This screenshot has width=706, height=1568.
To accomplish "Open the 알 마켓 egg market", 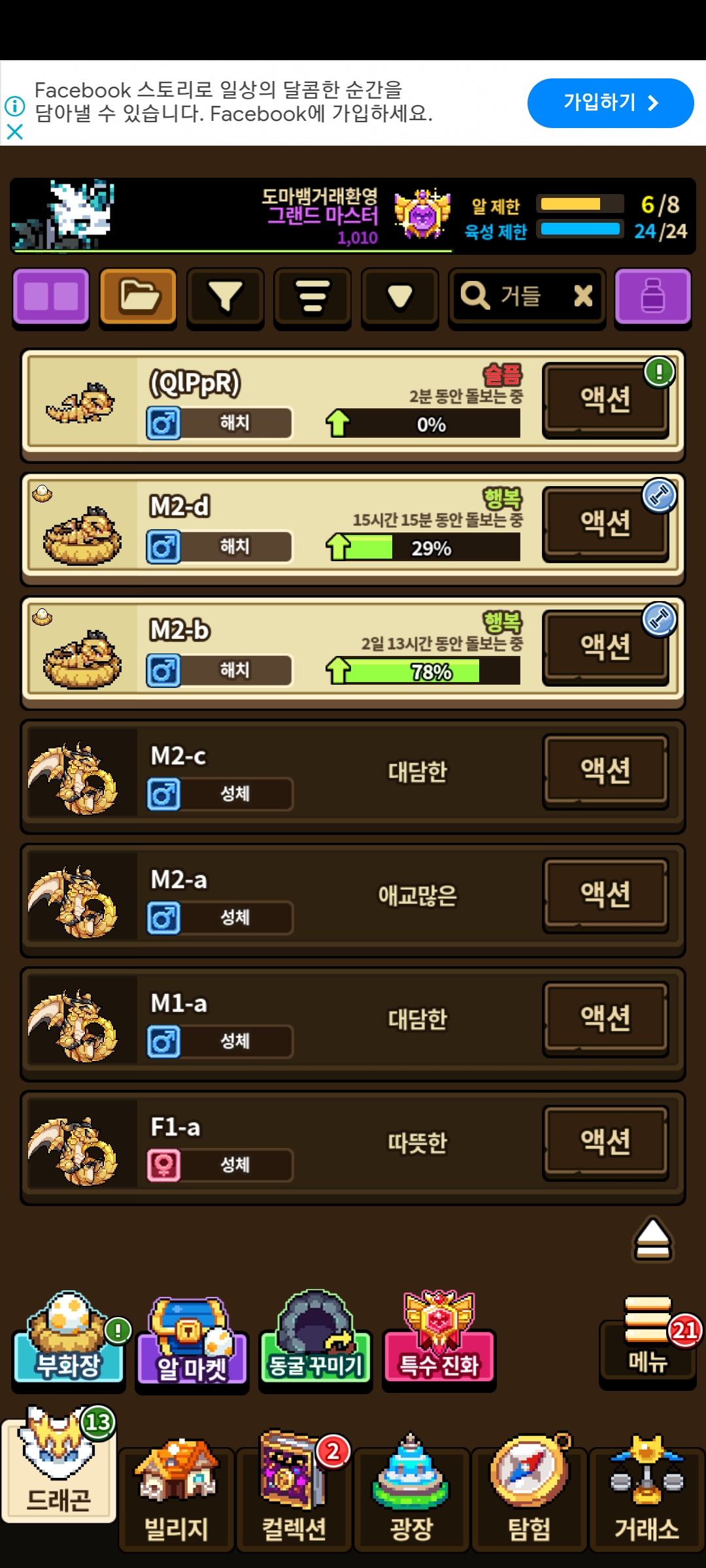I will tap(192, 1343).
